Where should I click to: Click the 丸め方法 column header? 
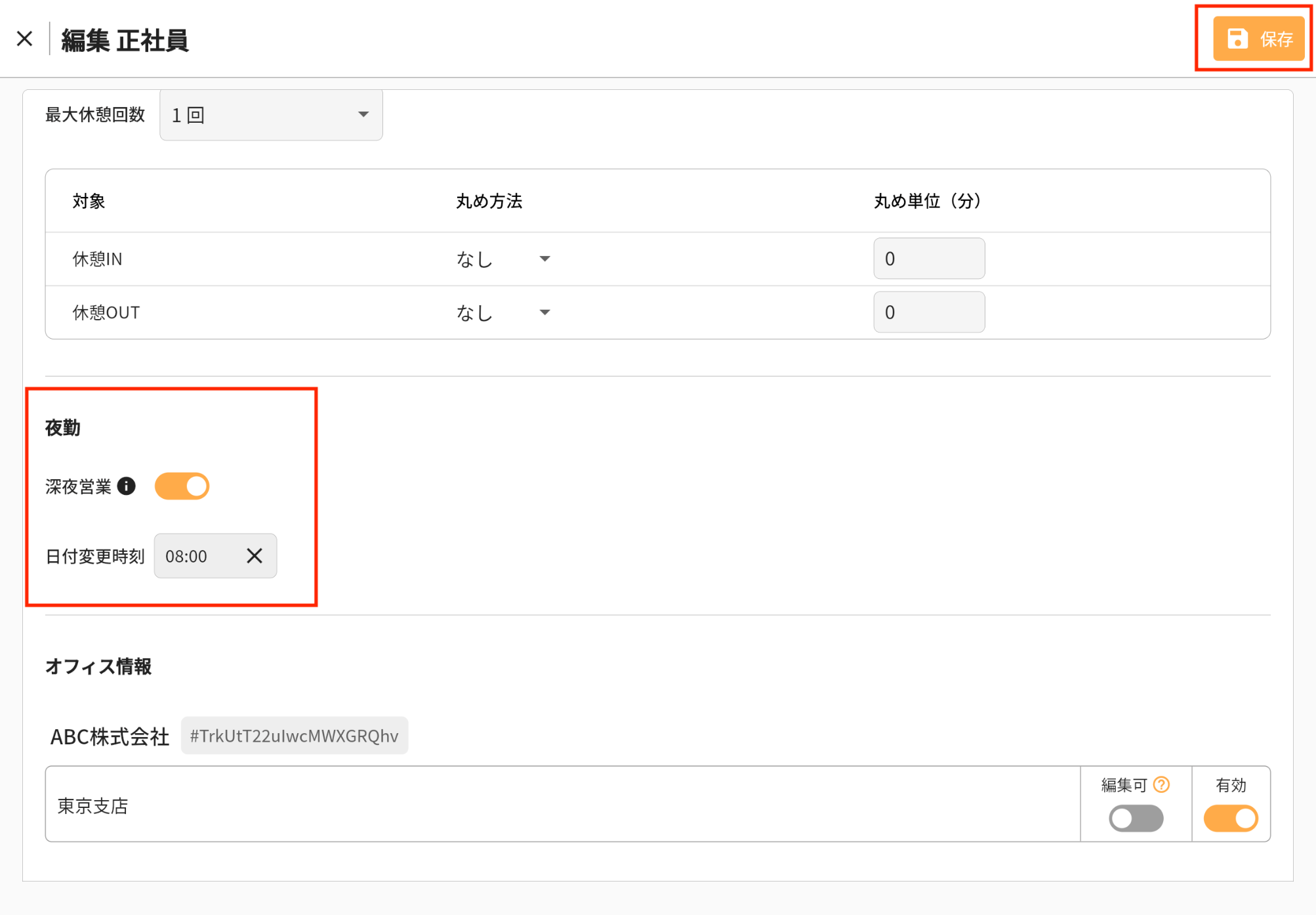tap(489, 201)
